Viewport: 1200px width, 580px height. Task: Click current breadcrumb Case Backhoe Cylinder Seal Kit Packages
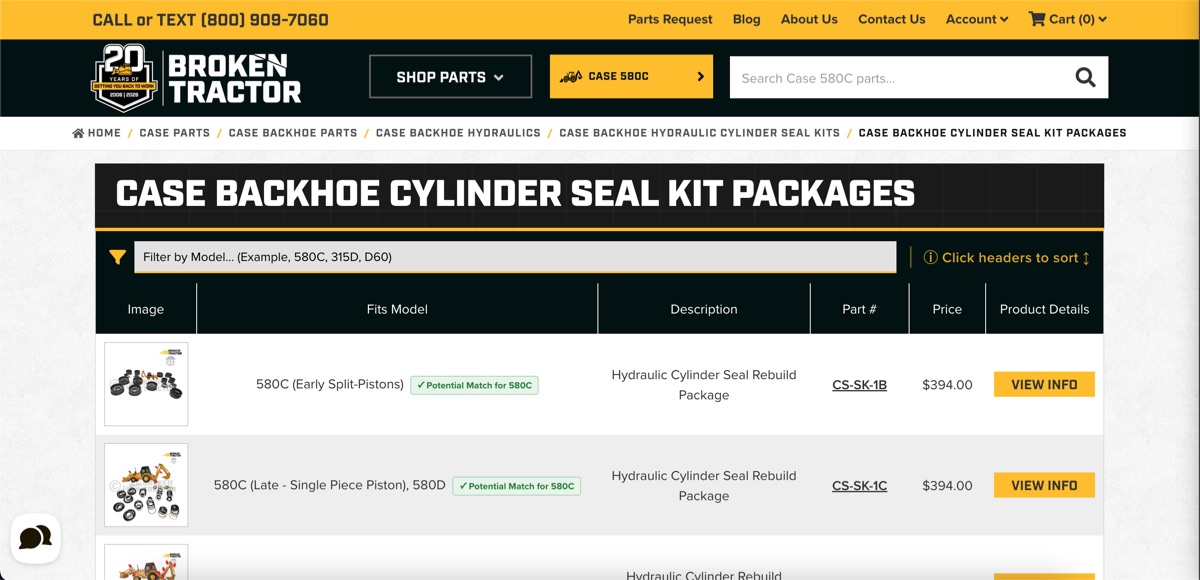coord(993,133)
